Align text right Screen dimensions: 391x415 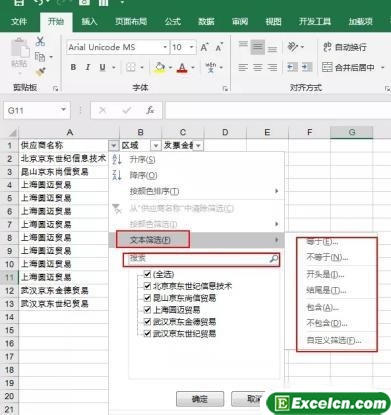point(272,68)
